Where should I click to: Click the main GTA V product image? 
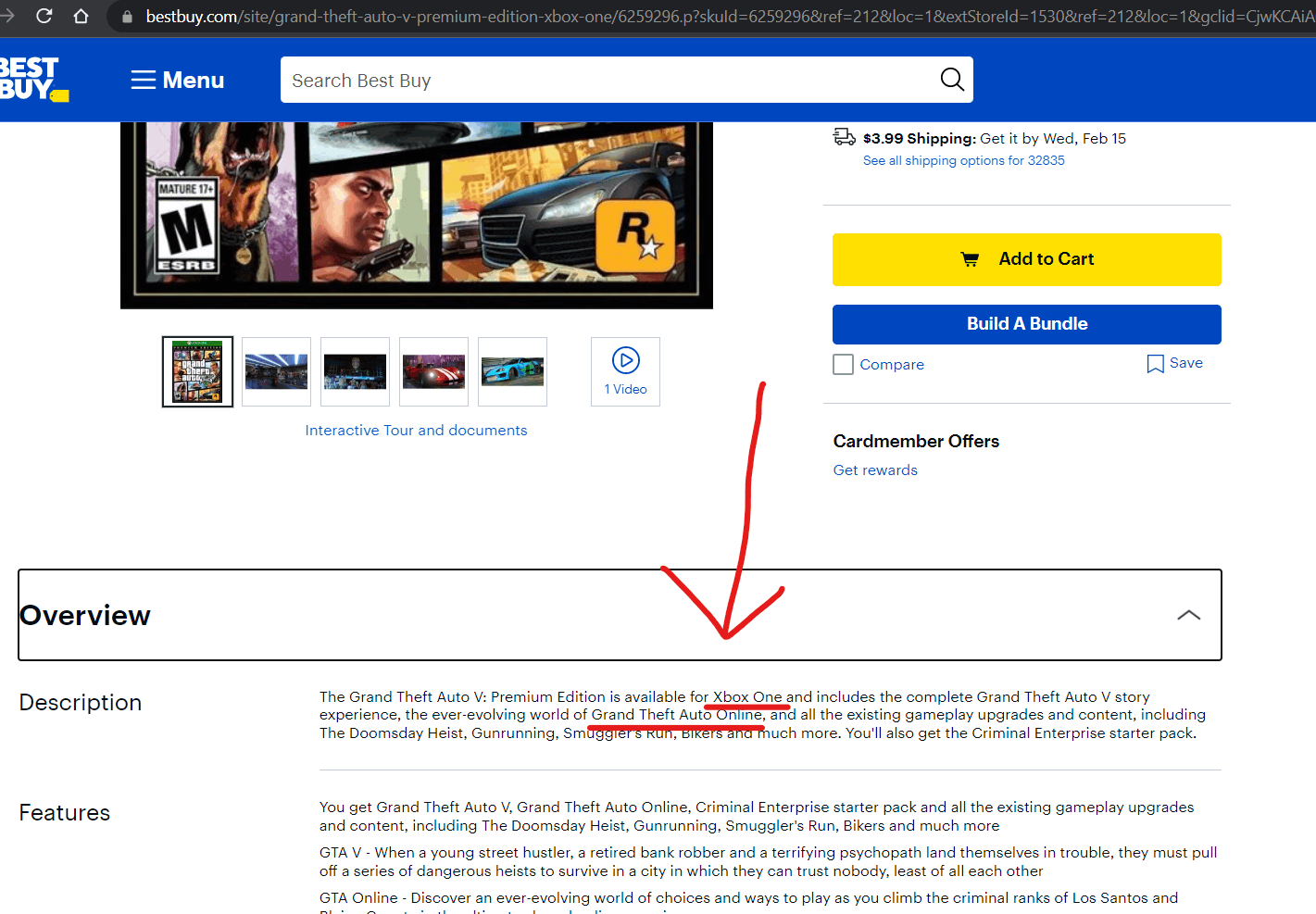[417, 215]
